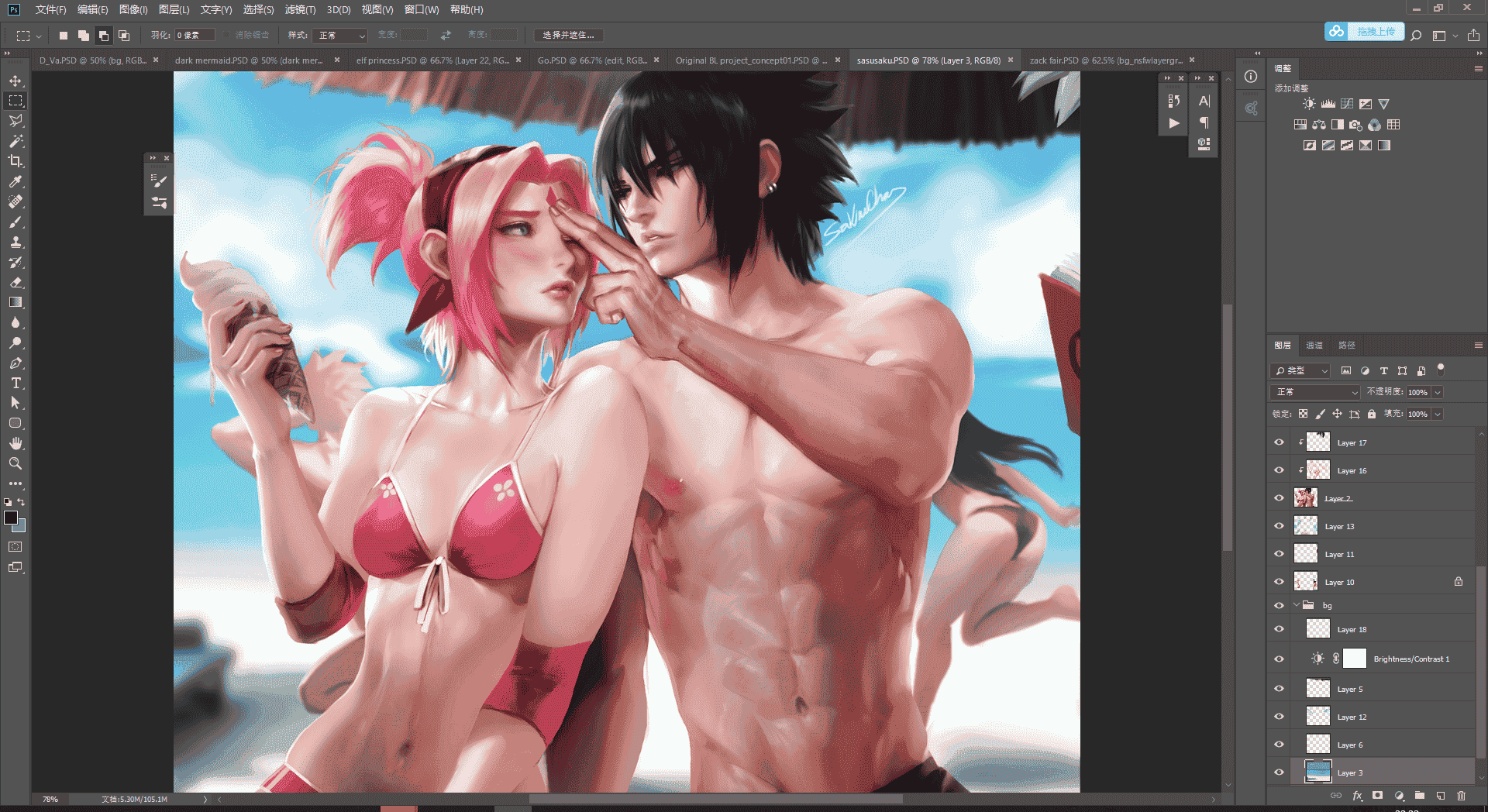Click the Select and Mask button
Screen dimensions: 1488x812
[568, 35]
